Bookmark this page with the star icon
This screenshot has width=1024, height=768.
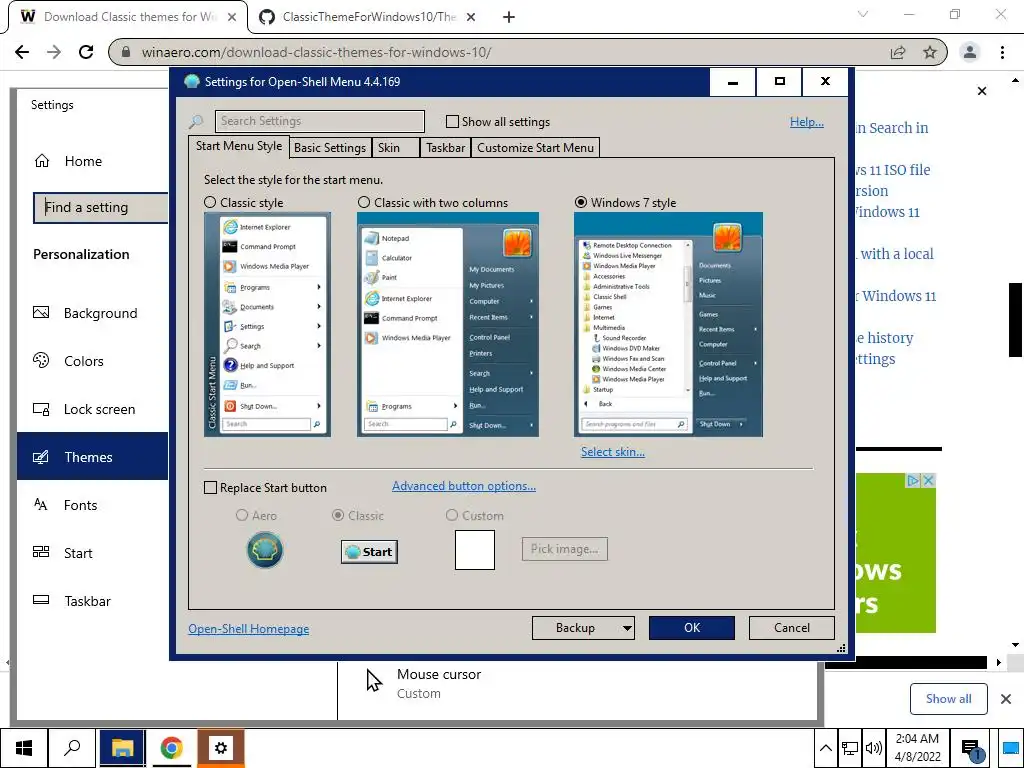[930, 52]
